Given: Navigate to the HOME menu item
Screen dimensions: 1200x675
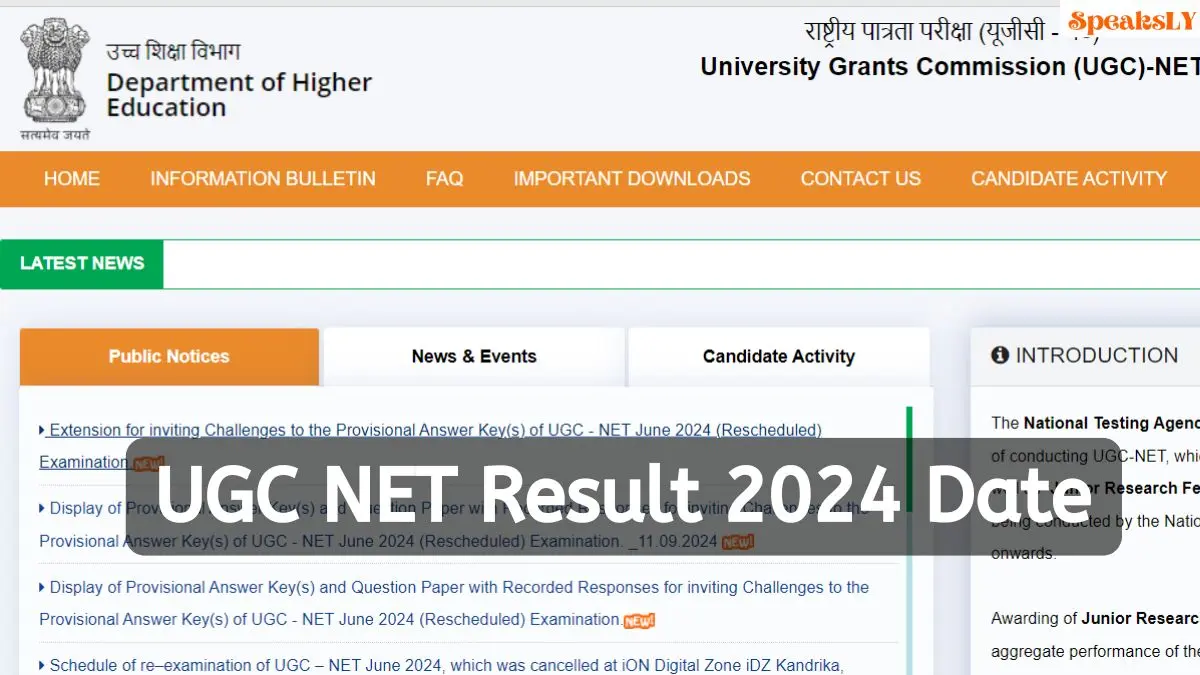Looking at the screenshot, I should (71, 179).
